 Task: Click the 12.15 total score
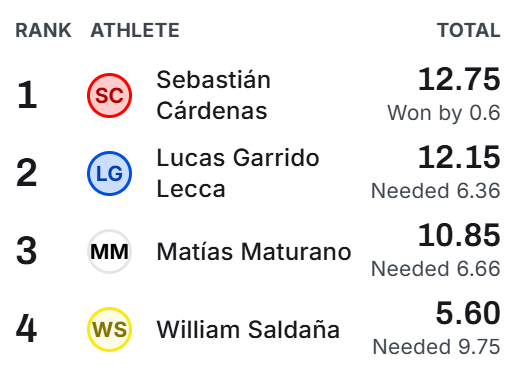click(x=459, y=157)
